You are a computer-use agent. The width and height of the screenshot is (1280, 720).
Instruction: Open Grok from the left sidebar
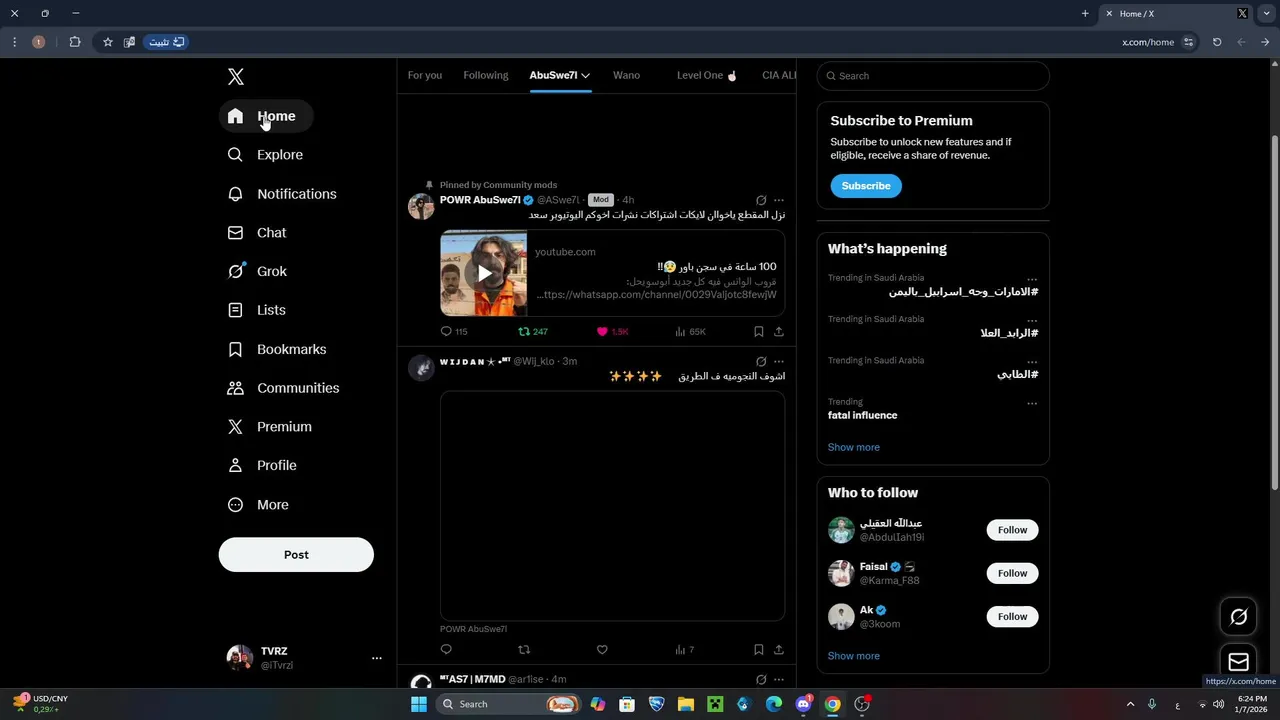[x=257, y=271]
